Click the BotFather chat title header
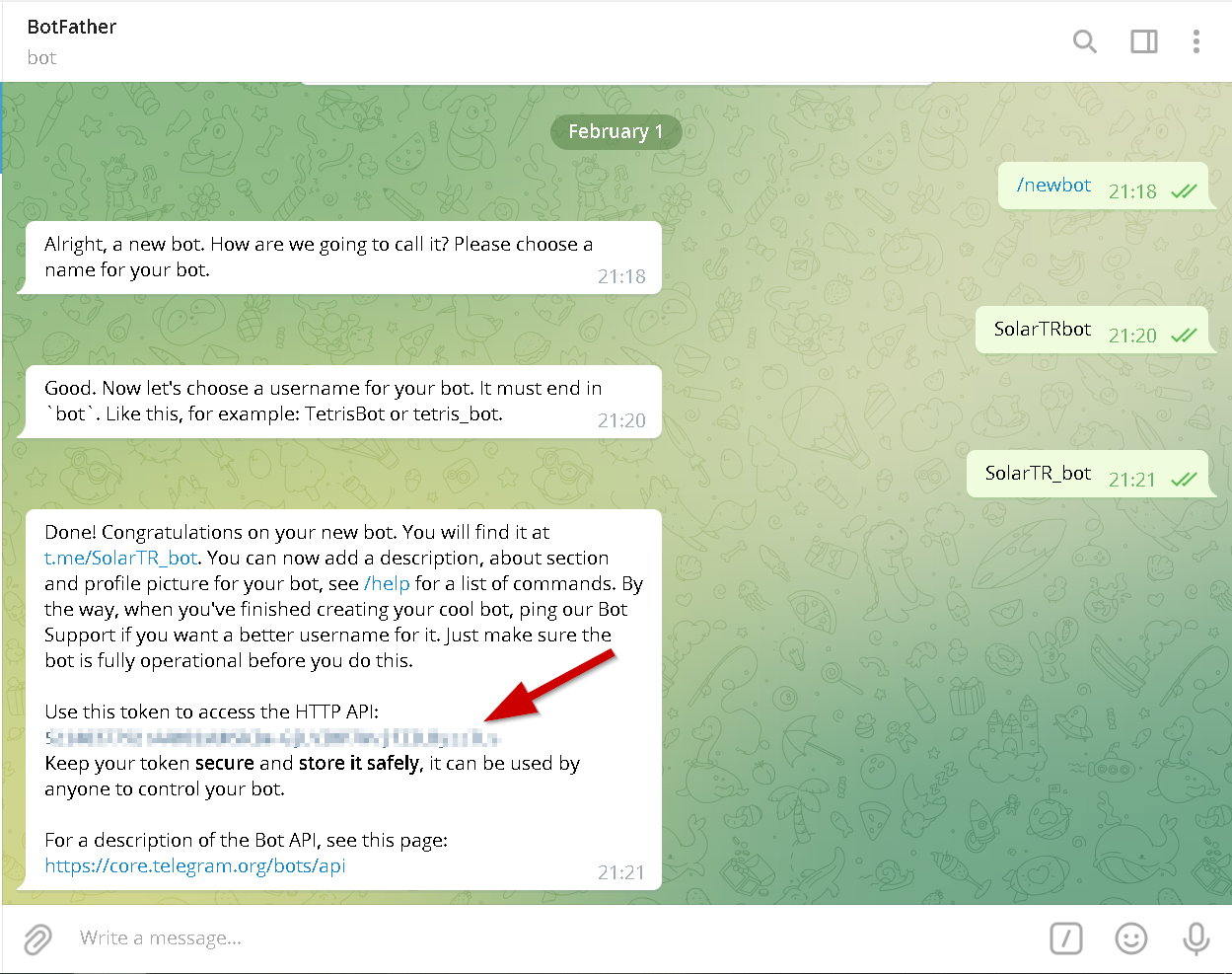This screenshot has height=974, width=1232. pyautogui.click(x=72, y=28)
